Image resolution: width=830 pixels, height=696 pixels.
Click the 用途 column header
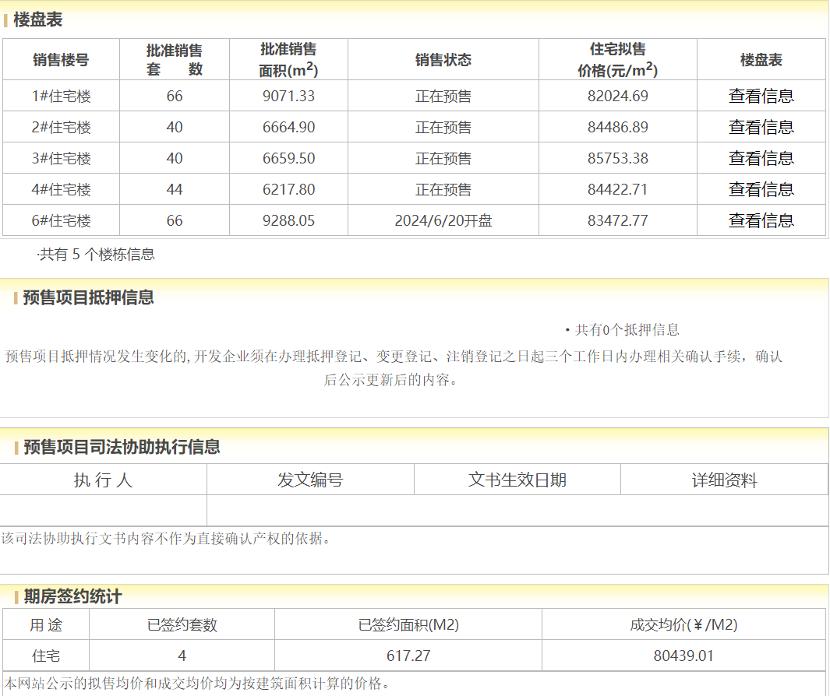coord(46,625)
